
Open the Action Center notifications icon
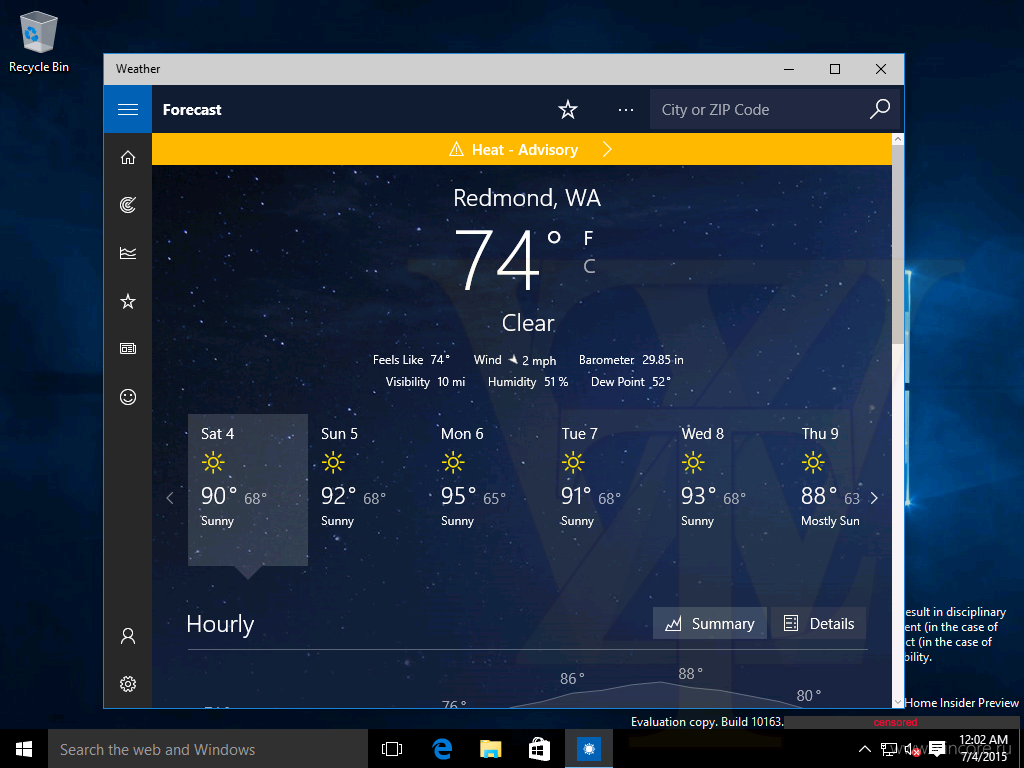coord(937,749)
